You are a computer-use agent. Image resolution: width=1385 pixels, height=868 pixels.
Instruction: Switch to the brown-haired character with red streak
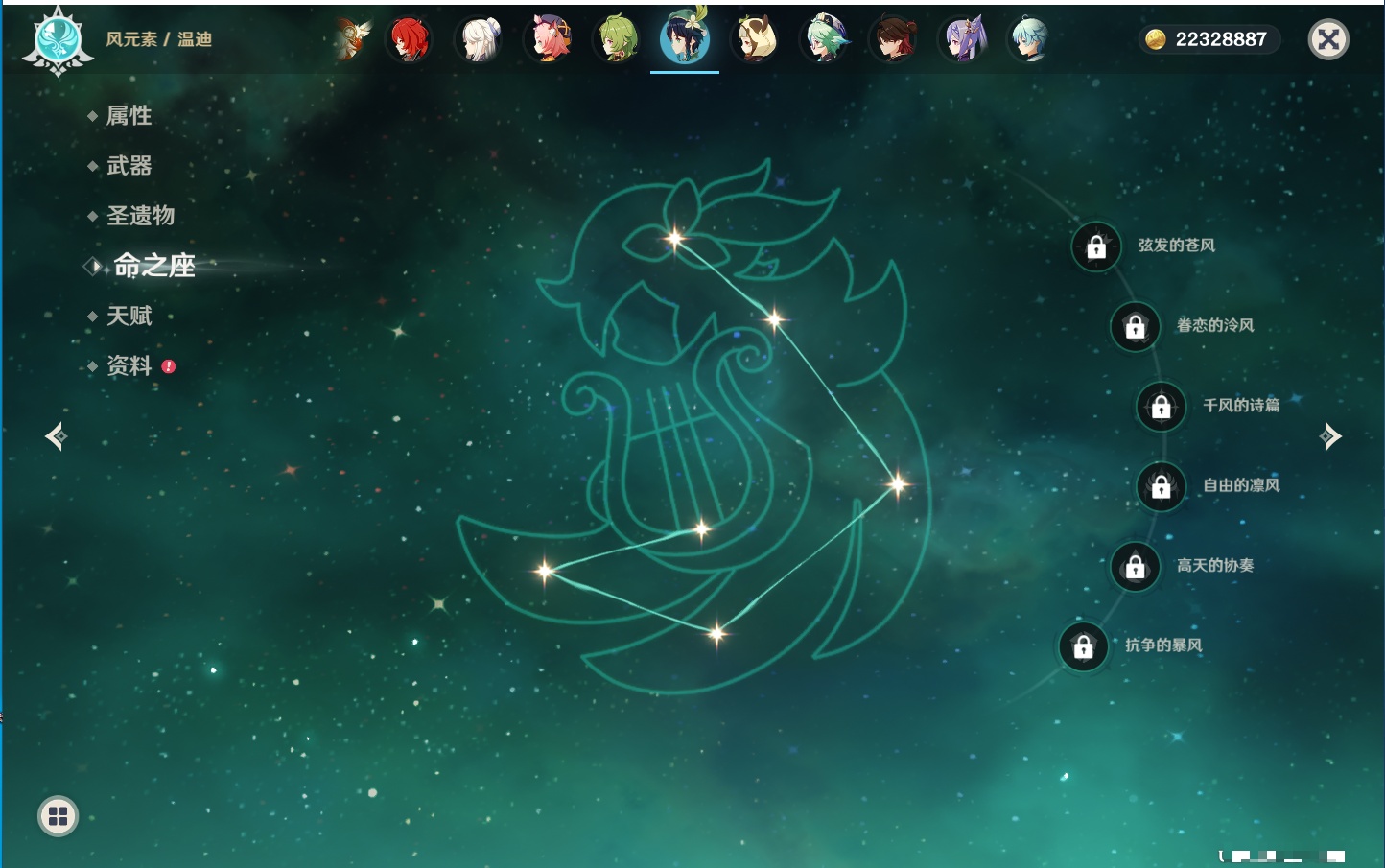click(893, 40)
